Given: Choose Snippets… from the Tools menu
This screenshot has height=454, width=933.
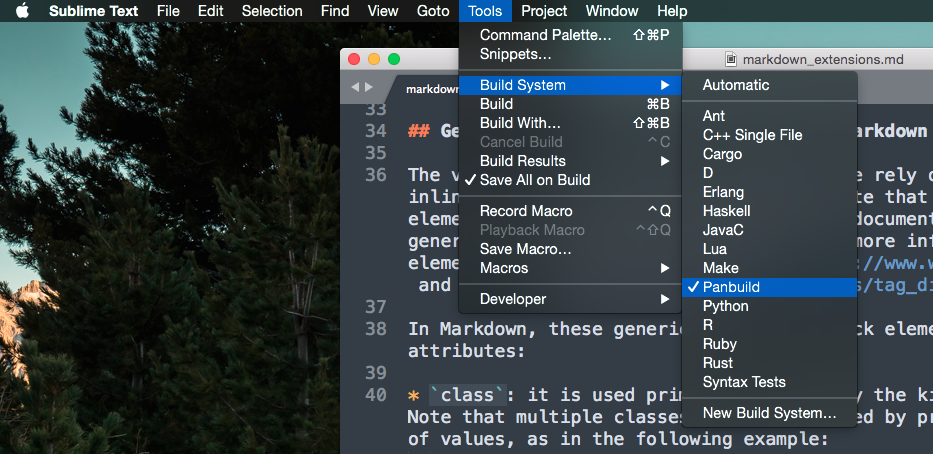Looking at the screenshot, I should [570, 54].
